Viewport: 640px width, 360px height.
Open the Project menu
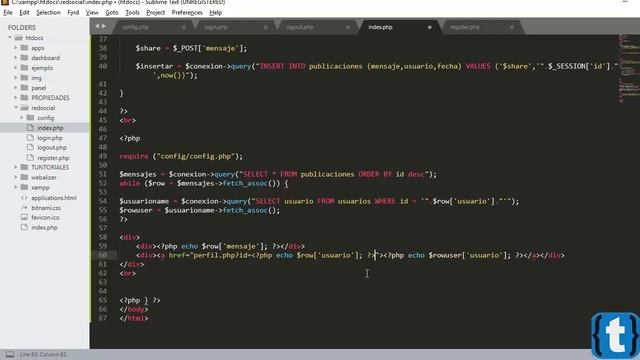point(156,13)
